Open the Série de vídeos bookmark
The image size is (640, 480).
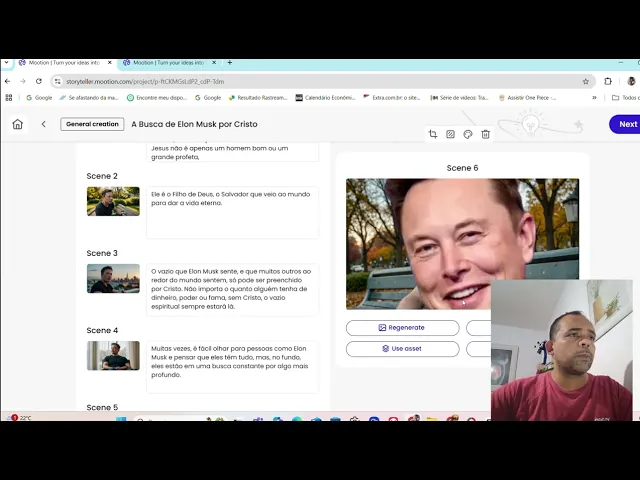[x=460, y=98]
